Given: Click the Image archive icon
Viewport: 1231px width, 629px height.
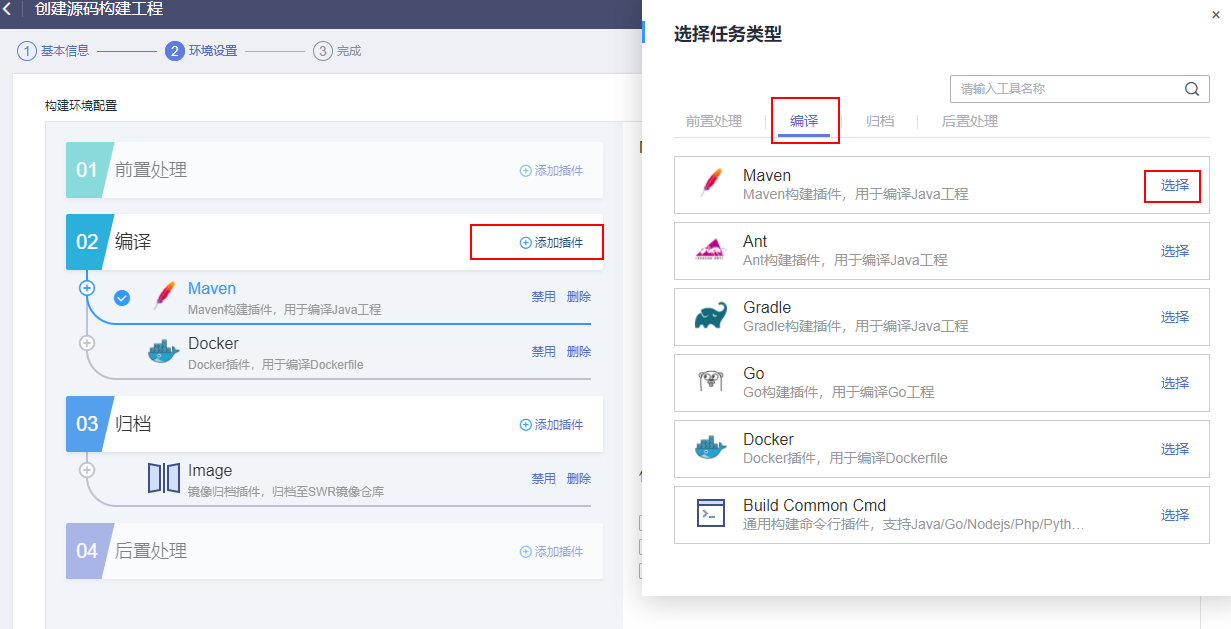Looking at the screenshot, I should (x=163, y=478).
